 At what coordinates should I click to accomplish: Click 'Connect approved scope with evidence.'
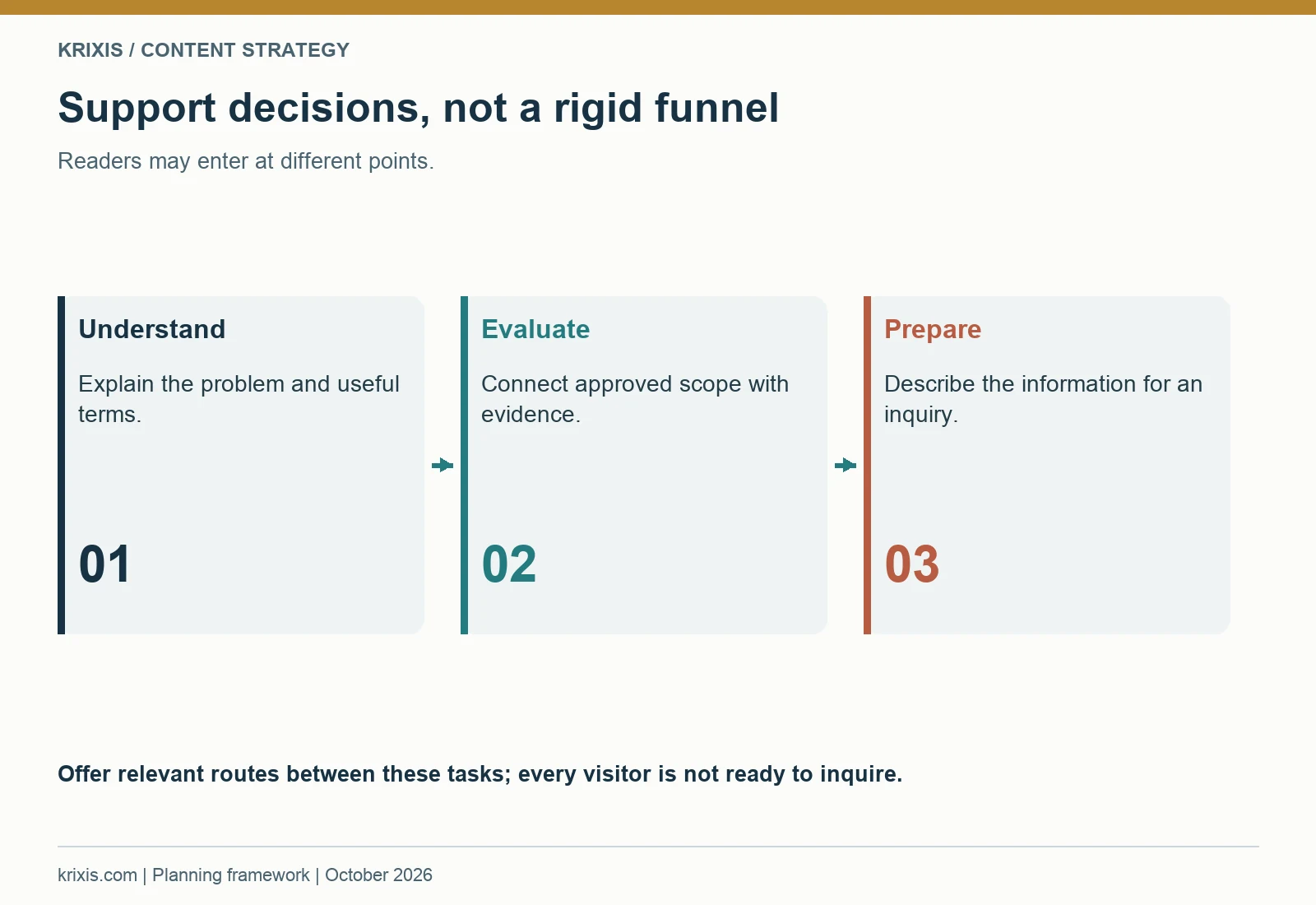click(x=635, y=399)
